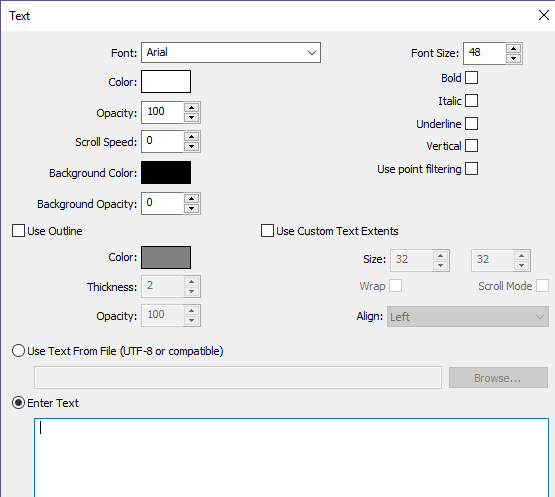Screen dimensions: 555x497
Task: Enable the Underline checkbox
Action: tap(471, 124)
